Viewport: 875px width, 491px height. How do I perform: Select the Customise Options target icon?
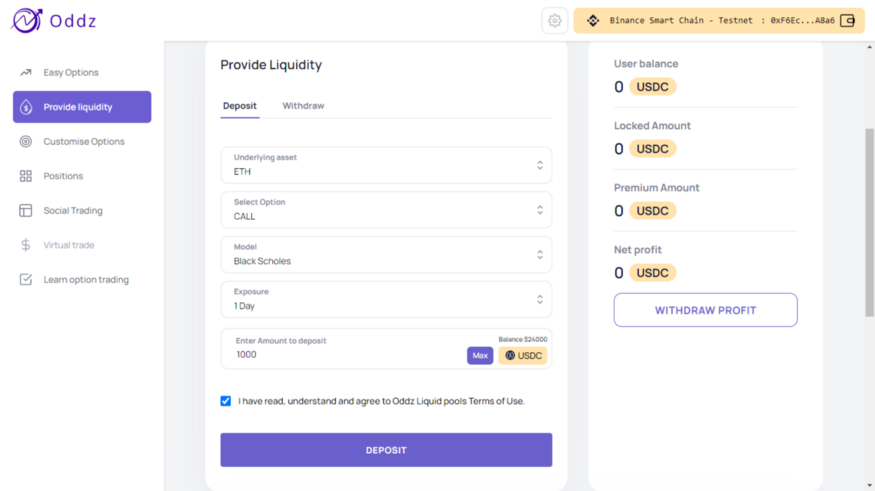click(x=26, y=142)
